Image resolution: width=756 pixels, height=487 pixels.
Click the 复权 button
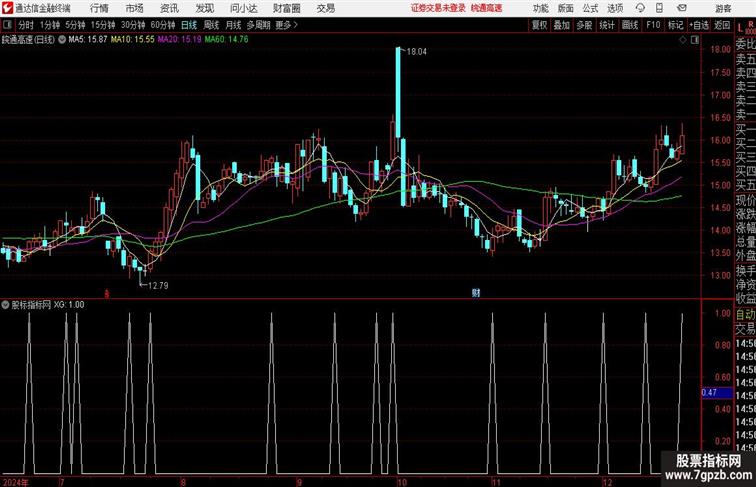point(540,25)
